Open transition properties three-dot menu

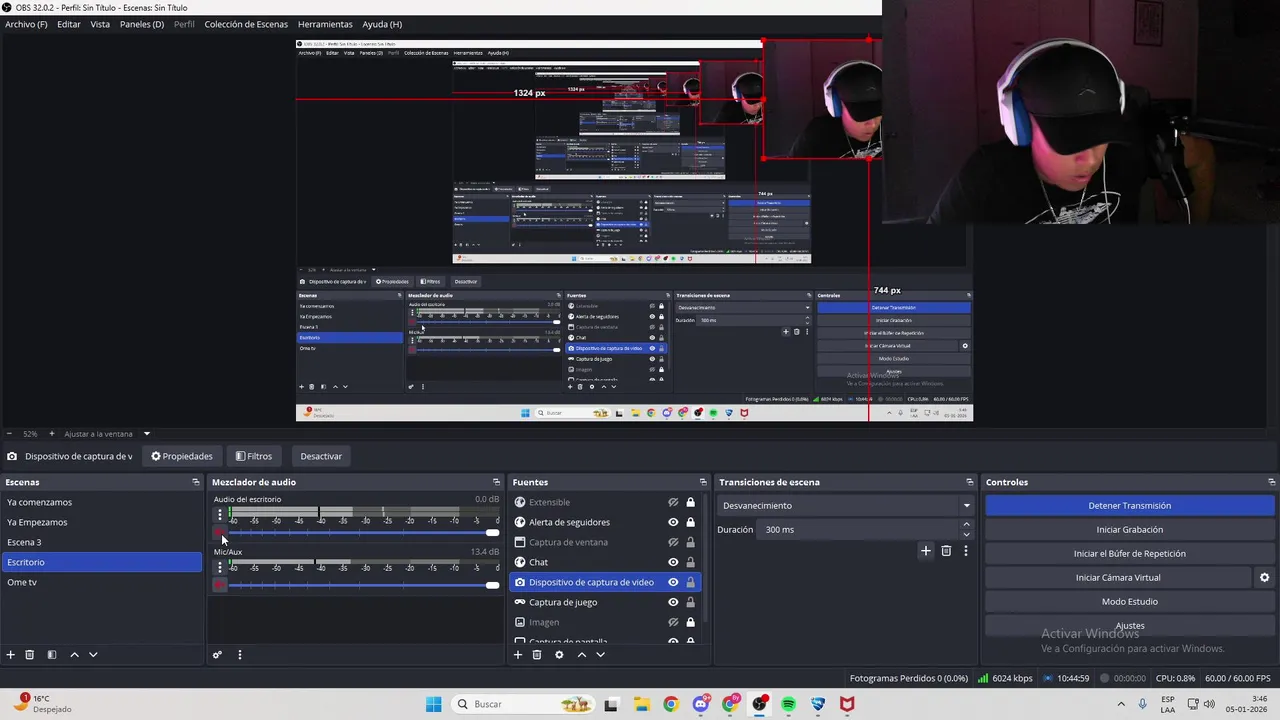[965, 551]
